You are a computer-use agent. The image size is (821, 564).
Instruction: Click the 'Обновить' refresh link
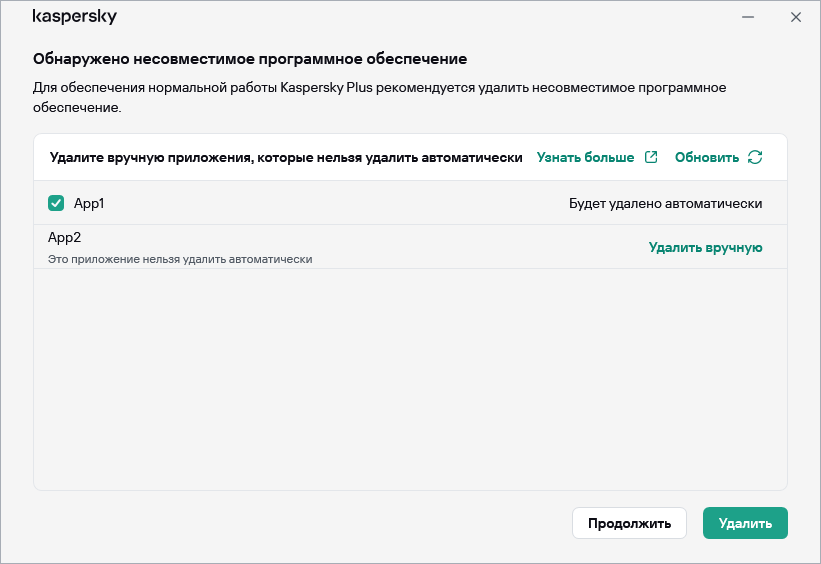click(707, 157)
